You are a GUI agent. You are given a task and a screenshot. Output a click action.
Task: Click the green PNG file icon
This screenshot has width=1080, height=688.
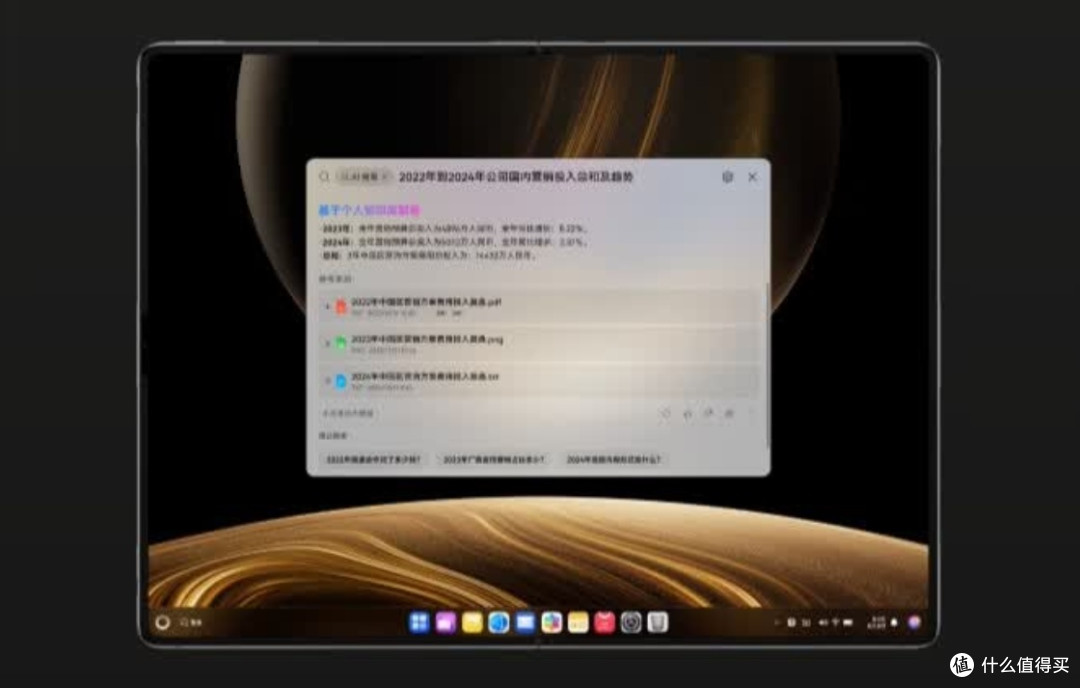[340, 343]
